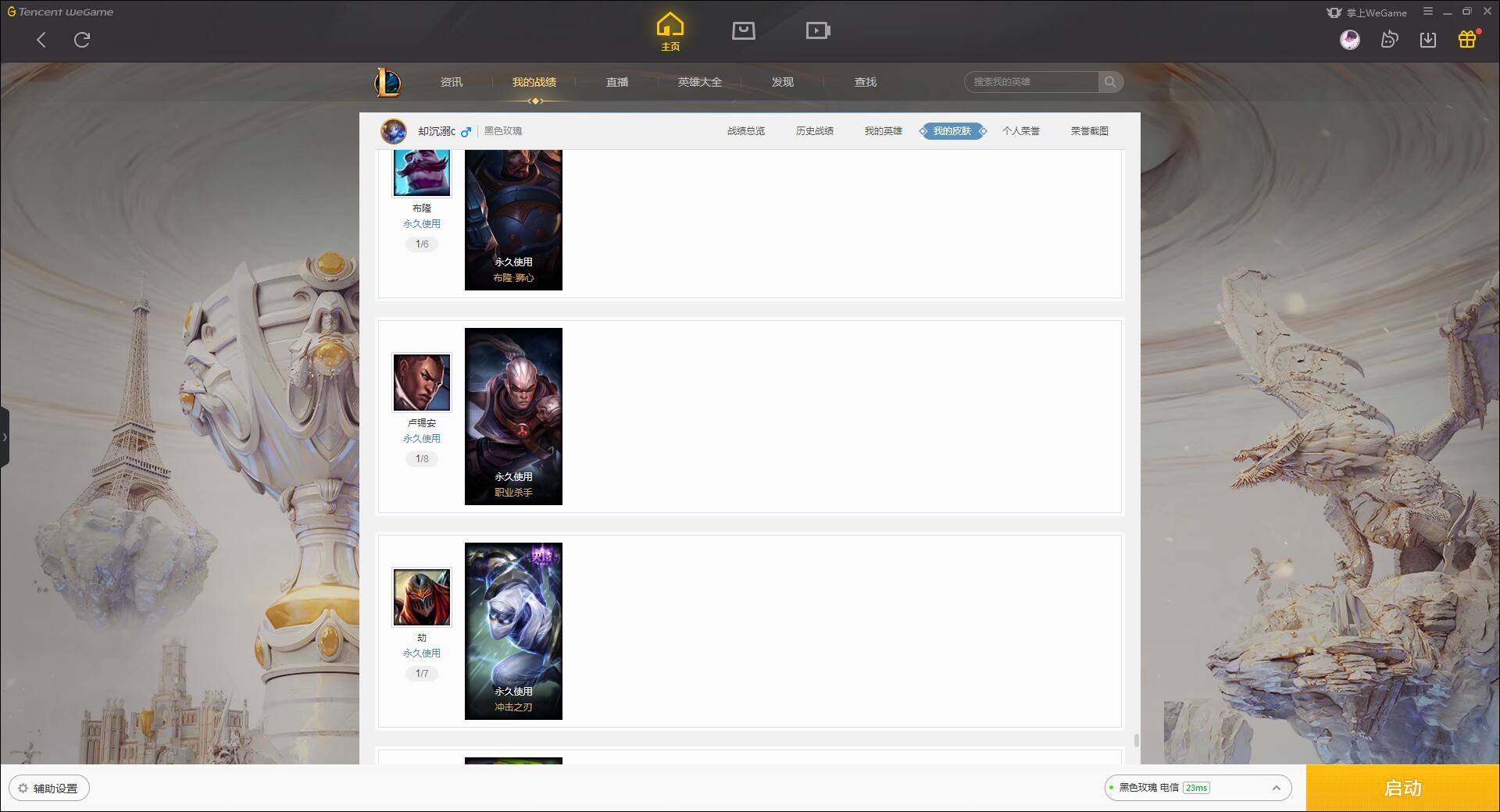Click the 黑色玫瑰 server name in the profile header
Screen dimensions: 1500x812
(503, 131)
